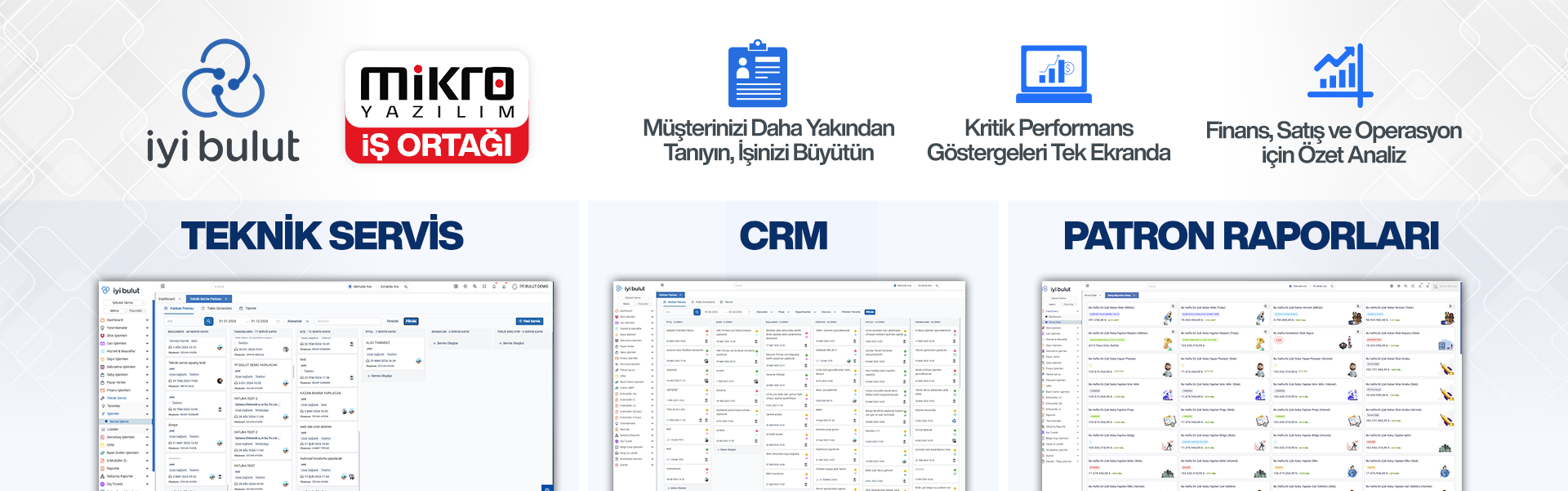This screenshot has width=1568, height=491.
Task: Open the 'iyibulut Demo' company selector in Teknik Servis
Action: pyautogui.click(x=125, y=302)
